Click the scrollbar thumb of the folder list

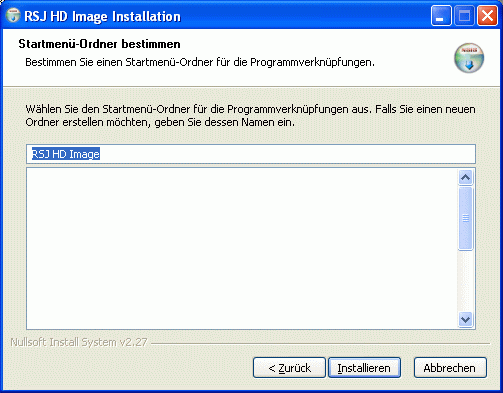pyautogui.click(x=465, y=218)
